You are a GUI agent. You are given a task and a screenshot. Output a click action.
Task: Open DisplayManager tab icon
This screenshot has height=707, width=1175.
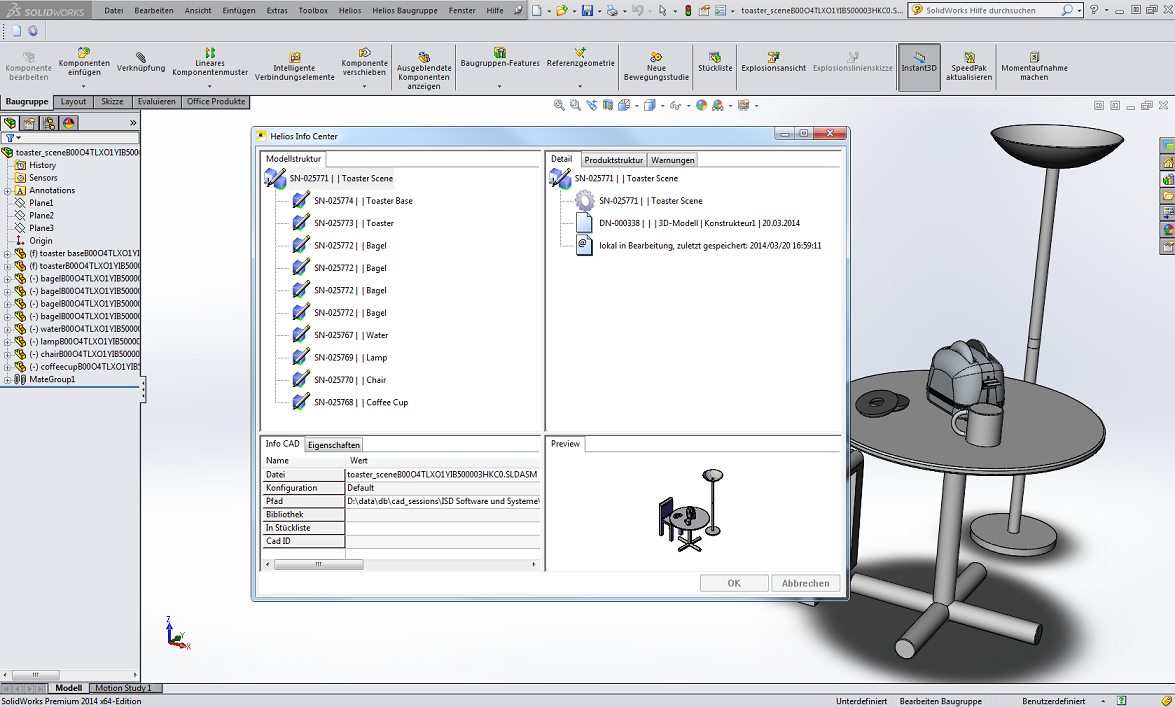tap(68, 123)
